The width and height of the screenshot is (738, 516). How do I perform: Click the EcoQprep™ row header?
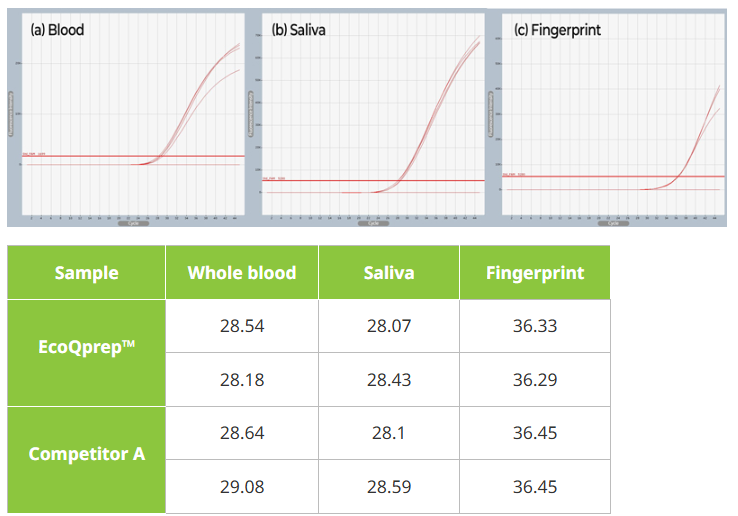point(86,353)
